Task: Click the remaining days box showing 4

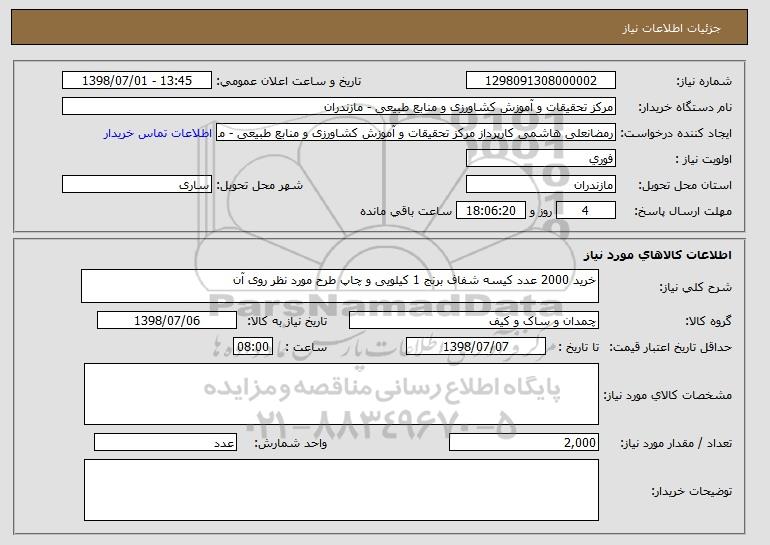Action: tap(585, 211)
